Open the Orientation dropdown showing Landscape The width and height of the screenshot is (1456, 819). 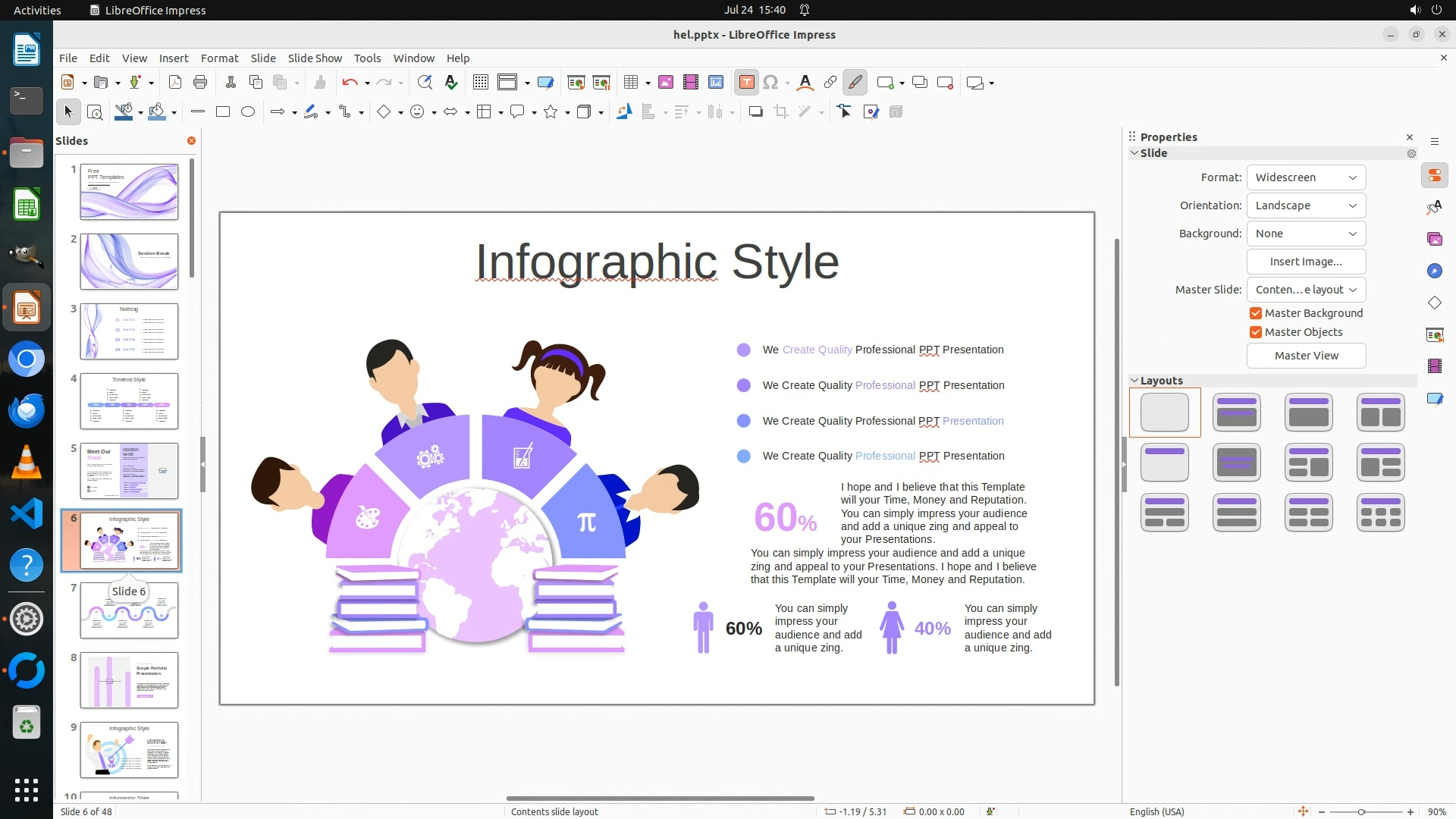(1306, 206)
